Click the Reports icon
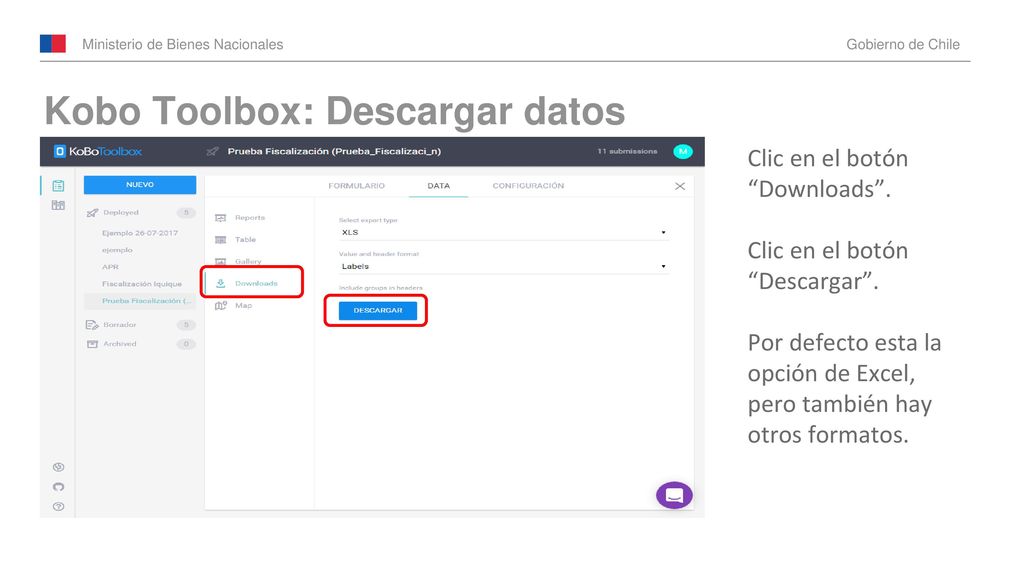The image size is (1024, 576). [x=221, y=217]
